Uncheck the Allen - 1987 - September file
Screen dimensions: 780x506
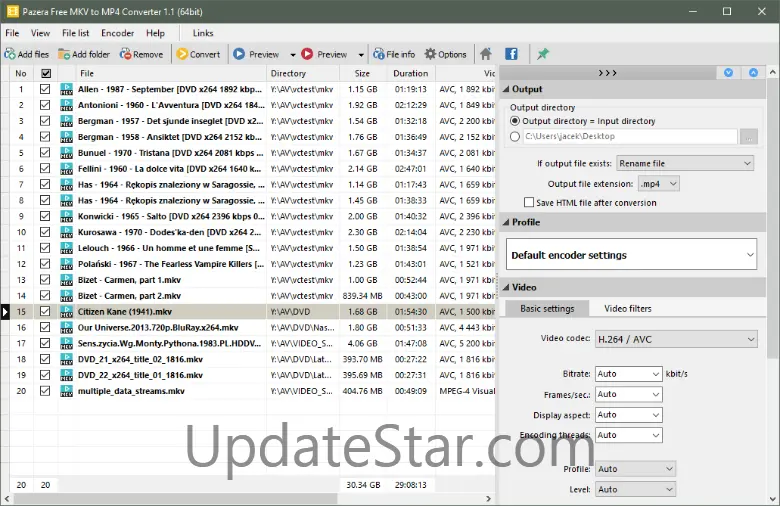pos(45,89)
